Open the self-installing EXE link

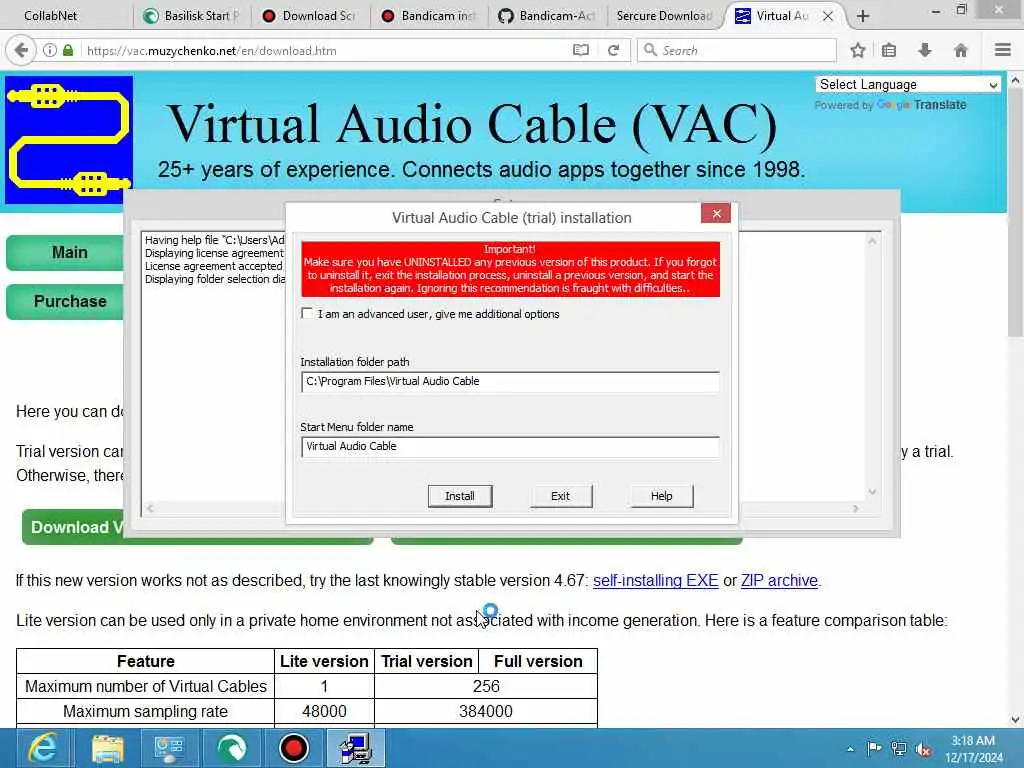click(656, 581)
